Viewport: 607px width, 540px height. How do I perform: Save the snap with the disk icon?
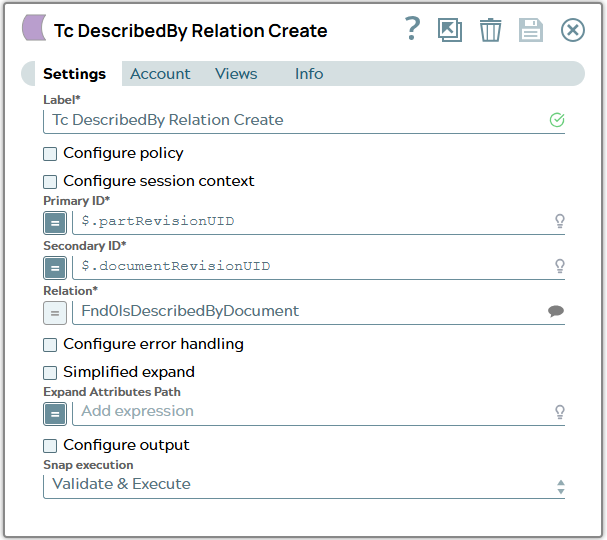[x=531, y=30]
